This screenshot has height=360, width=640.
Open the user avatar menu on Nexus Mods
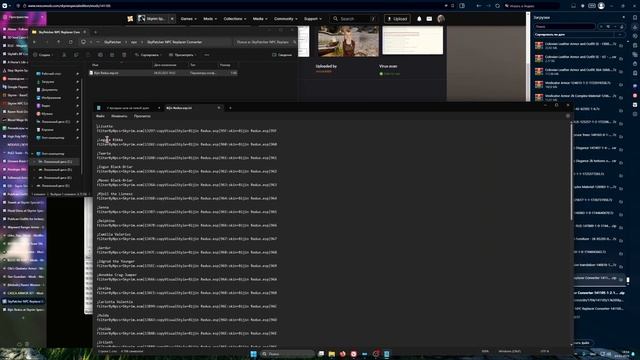click(441, 19)
